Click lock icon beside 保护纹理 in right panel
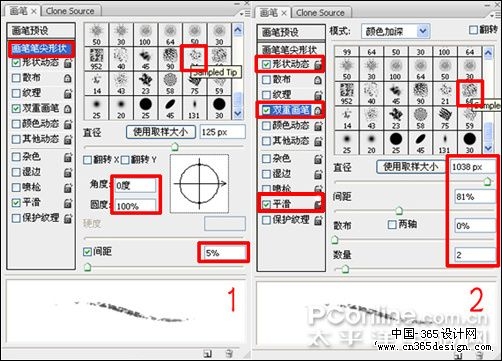502x361 pixels. tap(318, 220)
